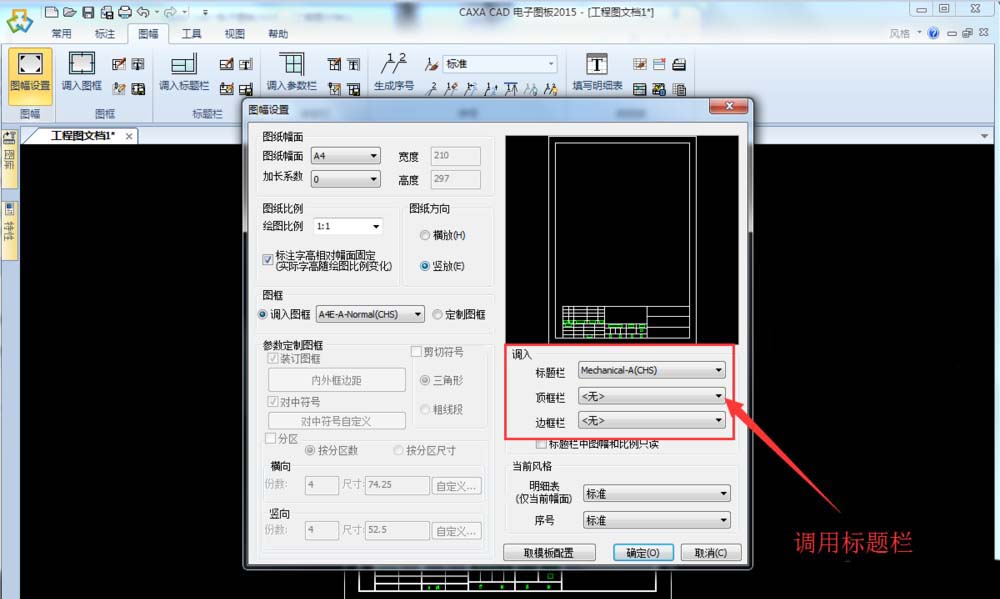The image size is (1000, 599).
Task: Select the 调入图框 radio button
Action: (262, 314)
